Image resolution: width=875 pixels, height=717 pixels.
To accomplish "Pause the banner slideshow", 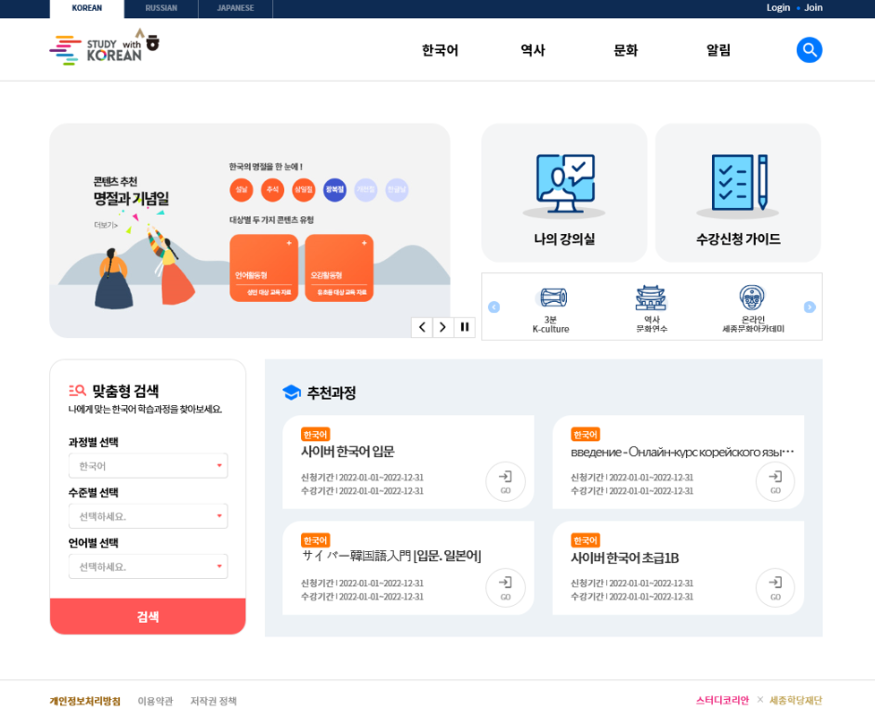I will (x=464, y=327).
